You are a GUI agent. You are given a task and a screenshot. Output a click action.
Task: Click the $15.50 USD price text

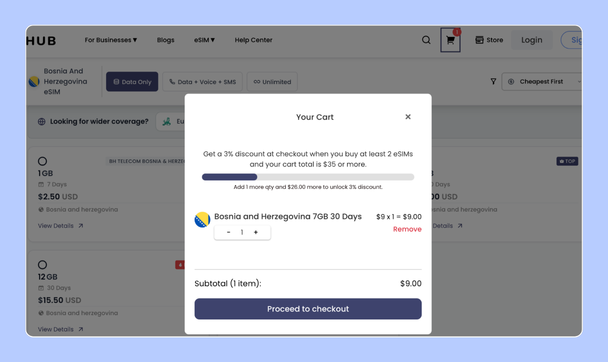point(59,300)
